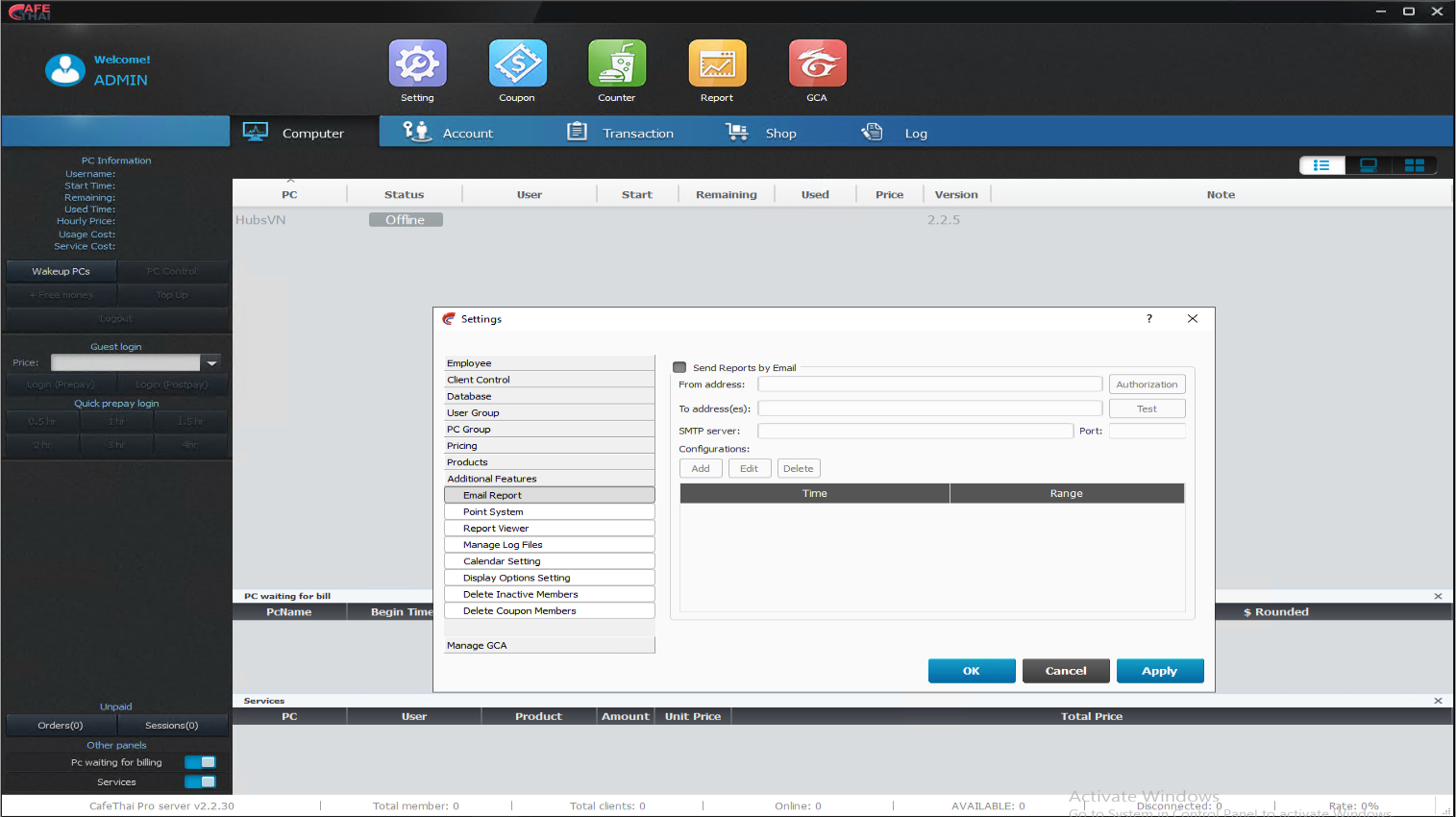Switch to grid tiles view icon
The height and width of the screenshot is (817, 1456).
1414,165
